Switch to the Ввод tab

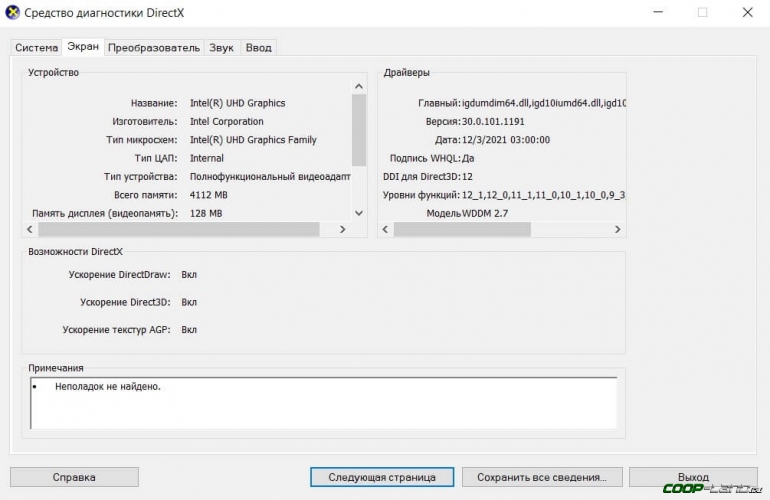pyautogui.click(x=258, y=47)
